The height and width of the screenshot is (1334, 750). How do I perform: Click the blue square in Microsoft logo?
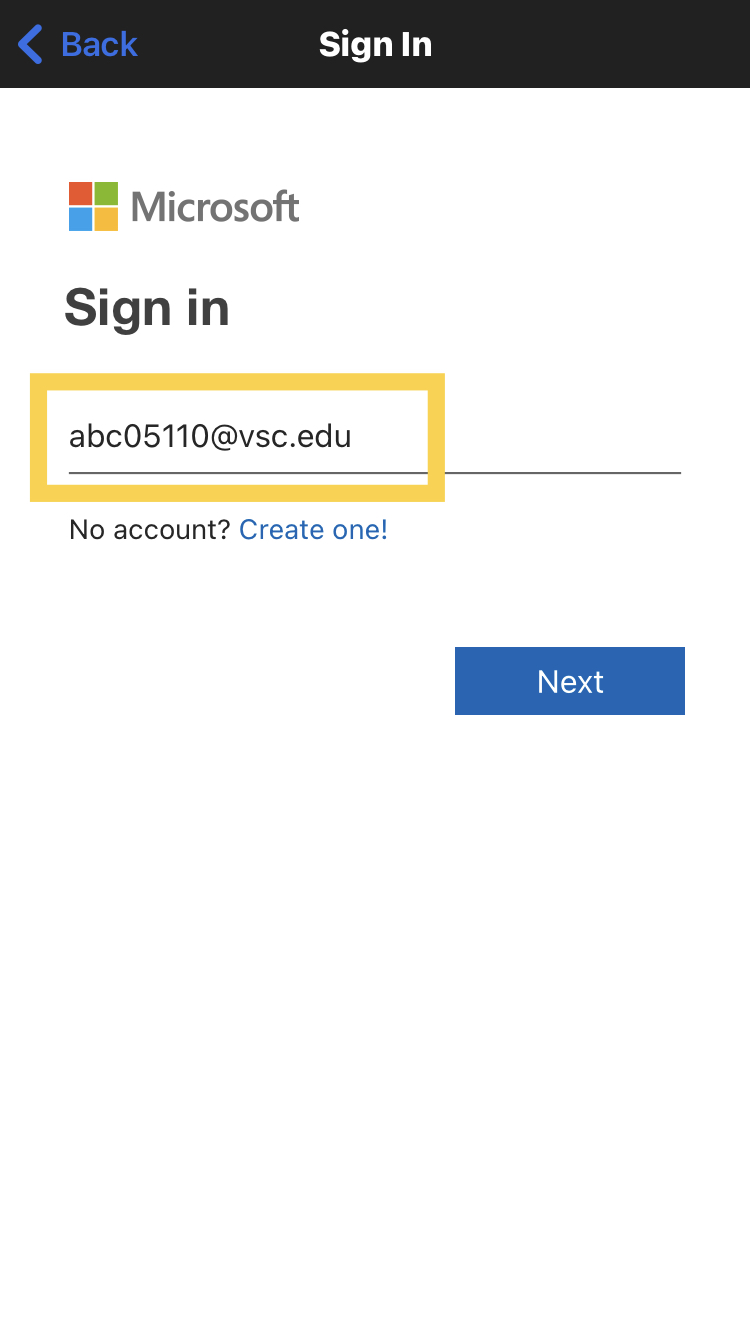point(80,219)
